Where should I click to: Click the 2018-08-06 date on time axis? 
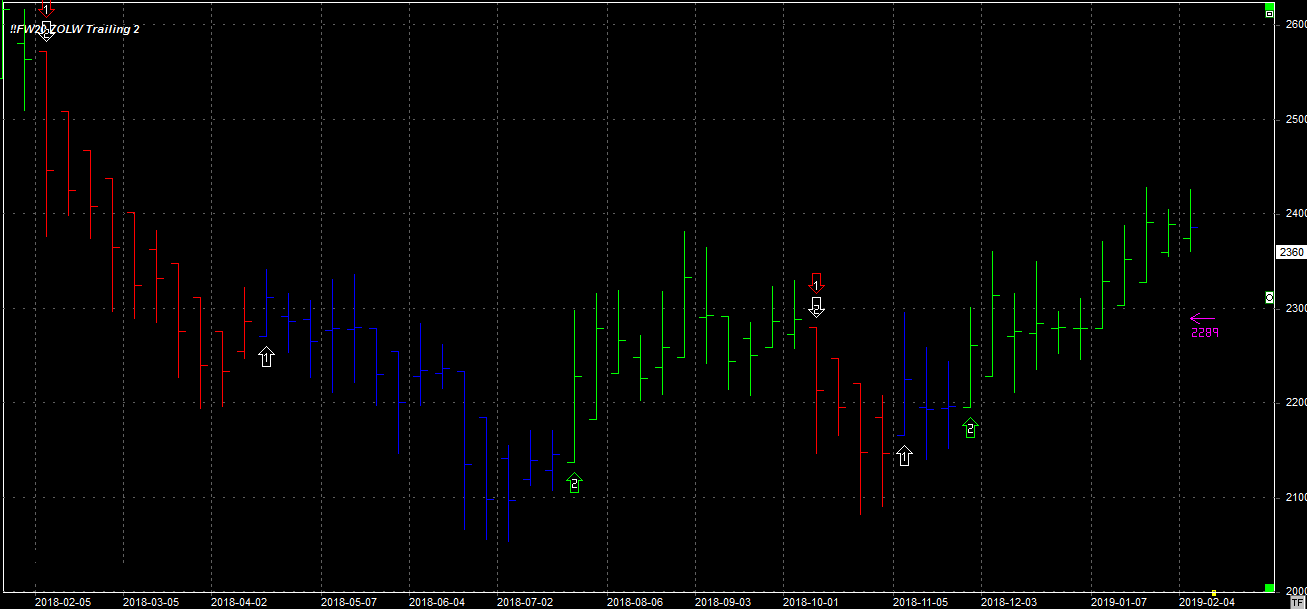click(635, 602)
